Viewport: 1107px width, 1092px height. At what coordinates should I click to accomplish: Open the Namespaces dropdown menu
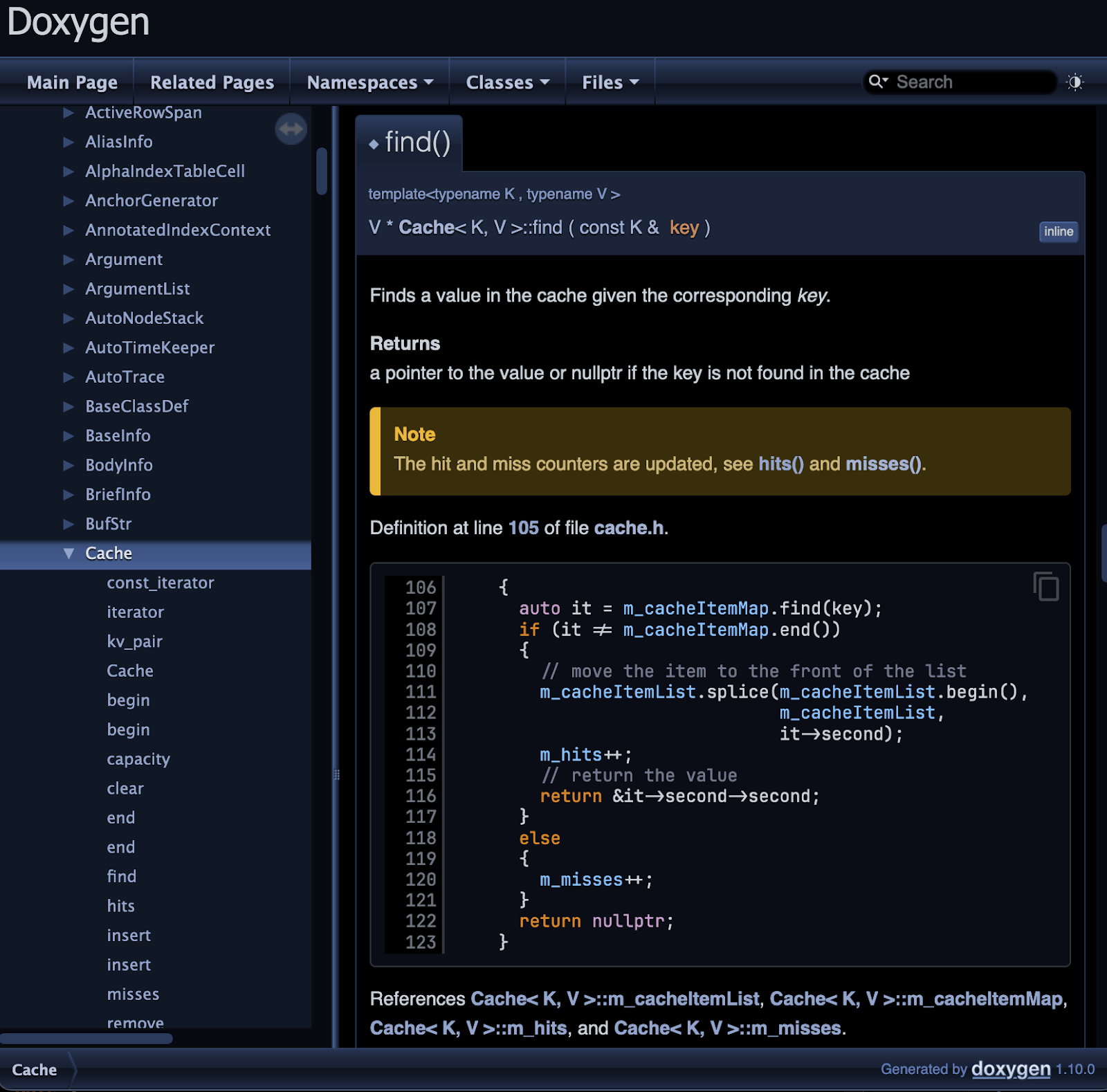pyautogui.click(x=370, y=82)
